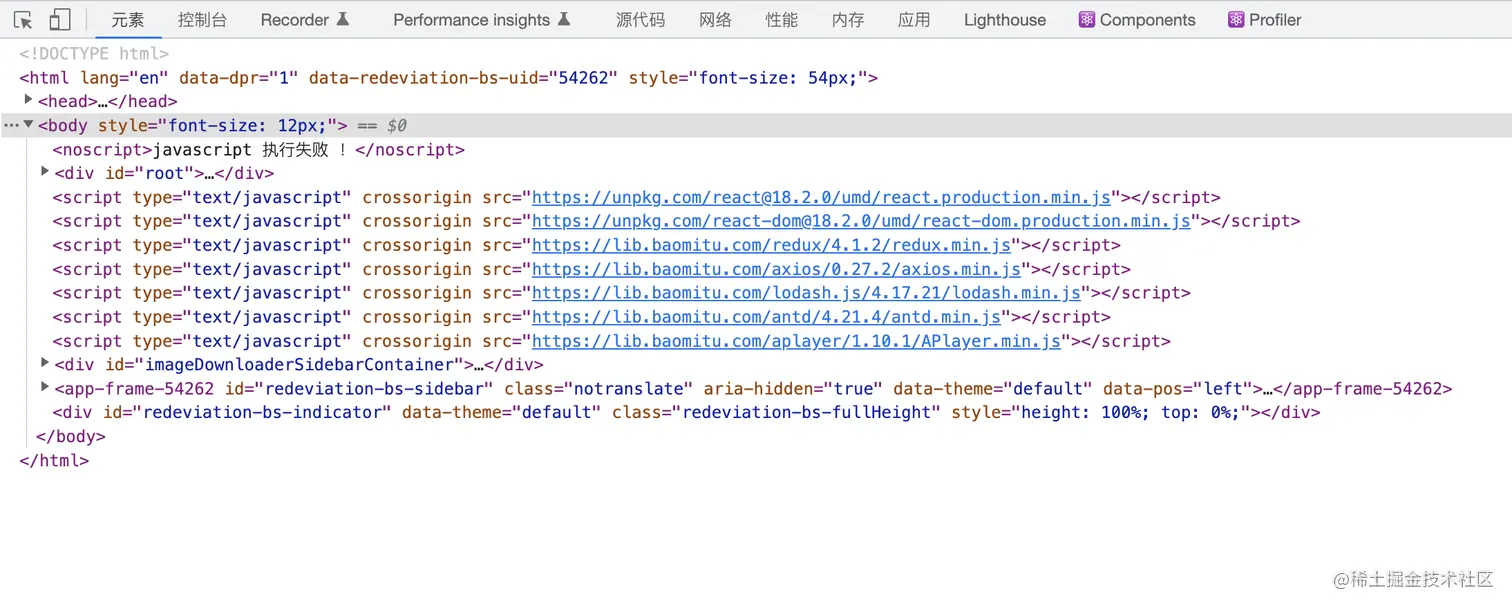1512x608 pixels.
Task: Click the "height: 100%; top: 0%;" style value
Action: click(1130, 413)
